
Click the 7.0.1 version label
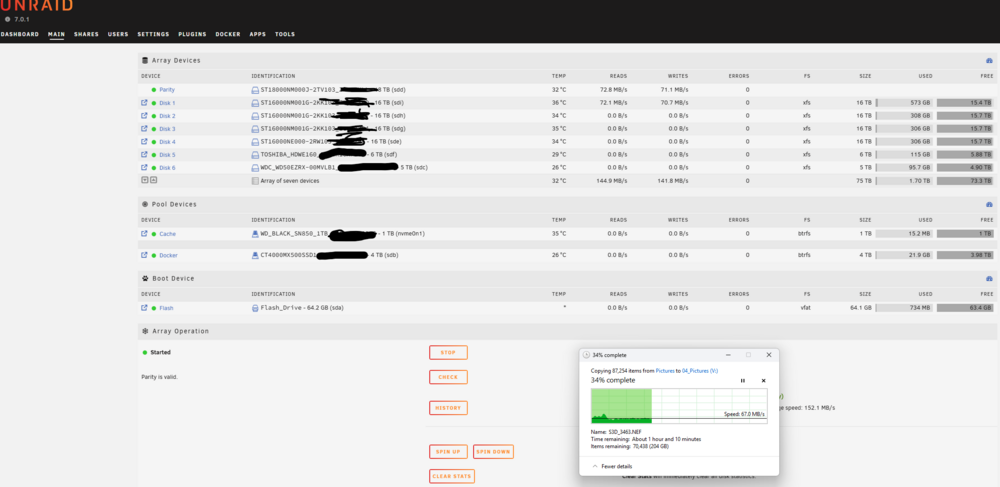pos(23,19)
